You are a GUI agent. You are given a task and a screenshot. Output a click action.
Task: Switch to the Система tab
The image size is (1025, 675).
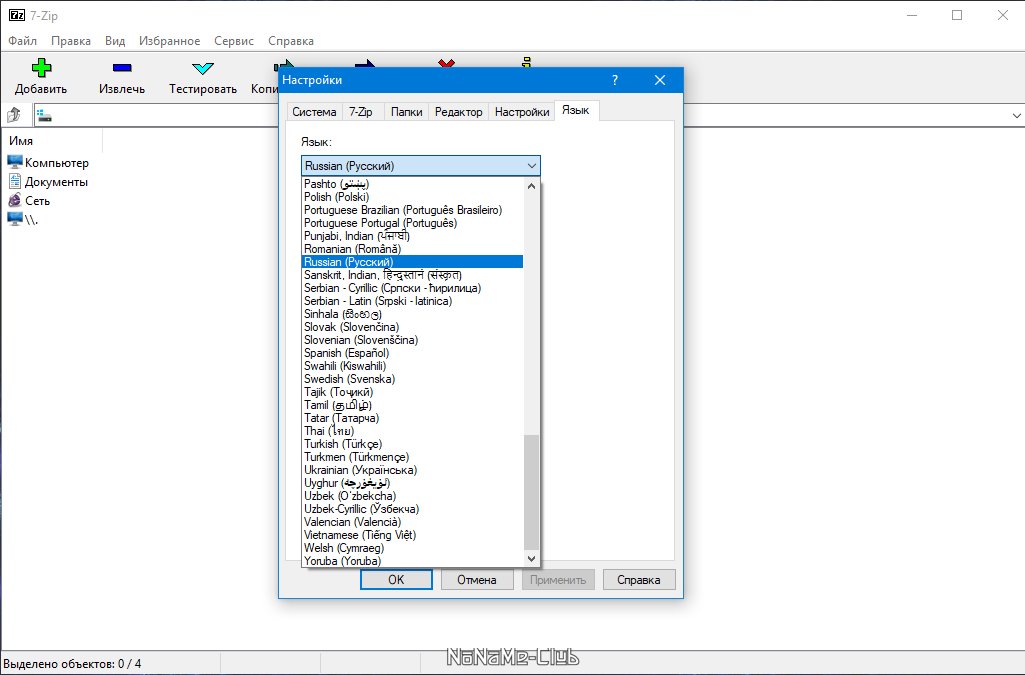314,112
